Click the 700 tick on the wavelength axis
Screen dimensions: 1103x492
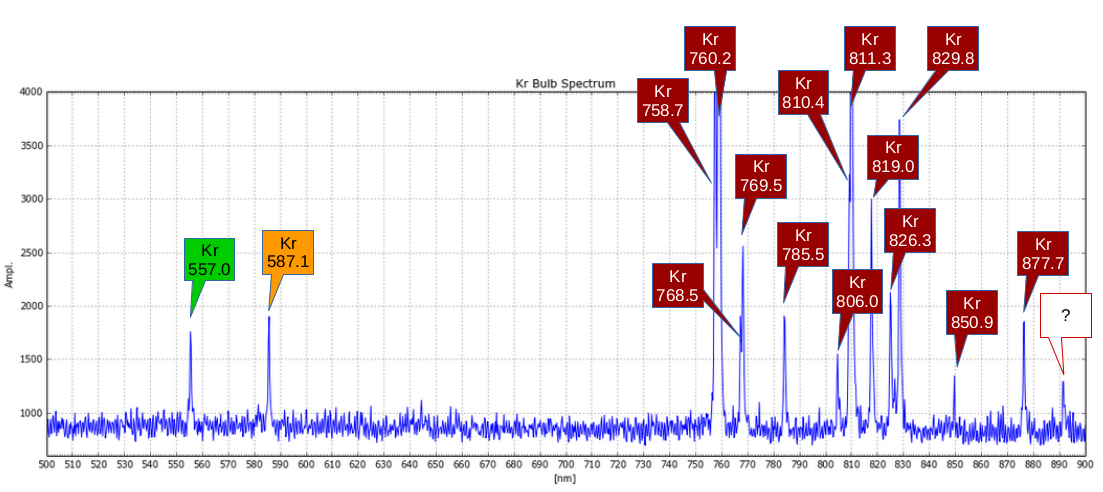pyautogui.click(x=565, y=465)
